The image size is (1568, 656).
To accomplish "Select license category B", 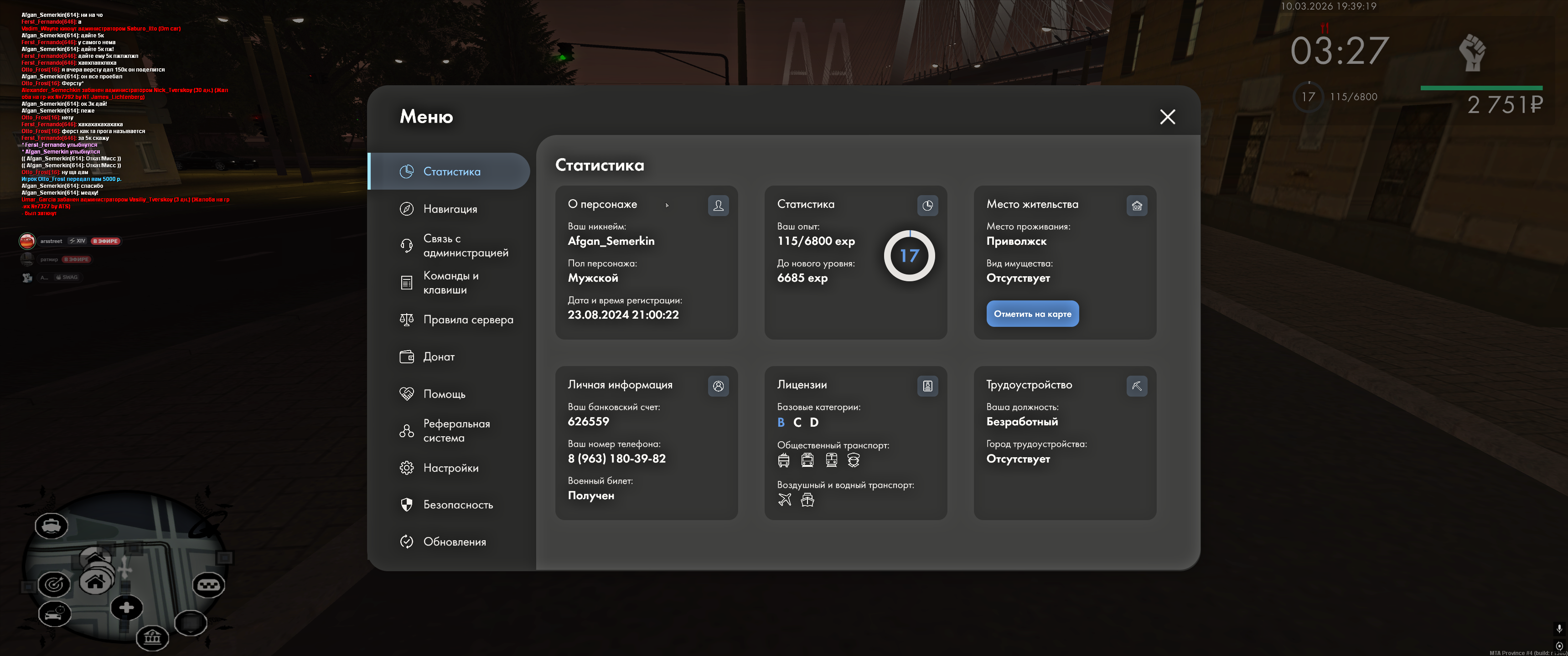I will click(781, 422).
